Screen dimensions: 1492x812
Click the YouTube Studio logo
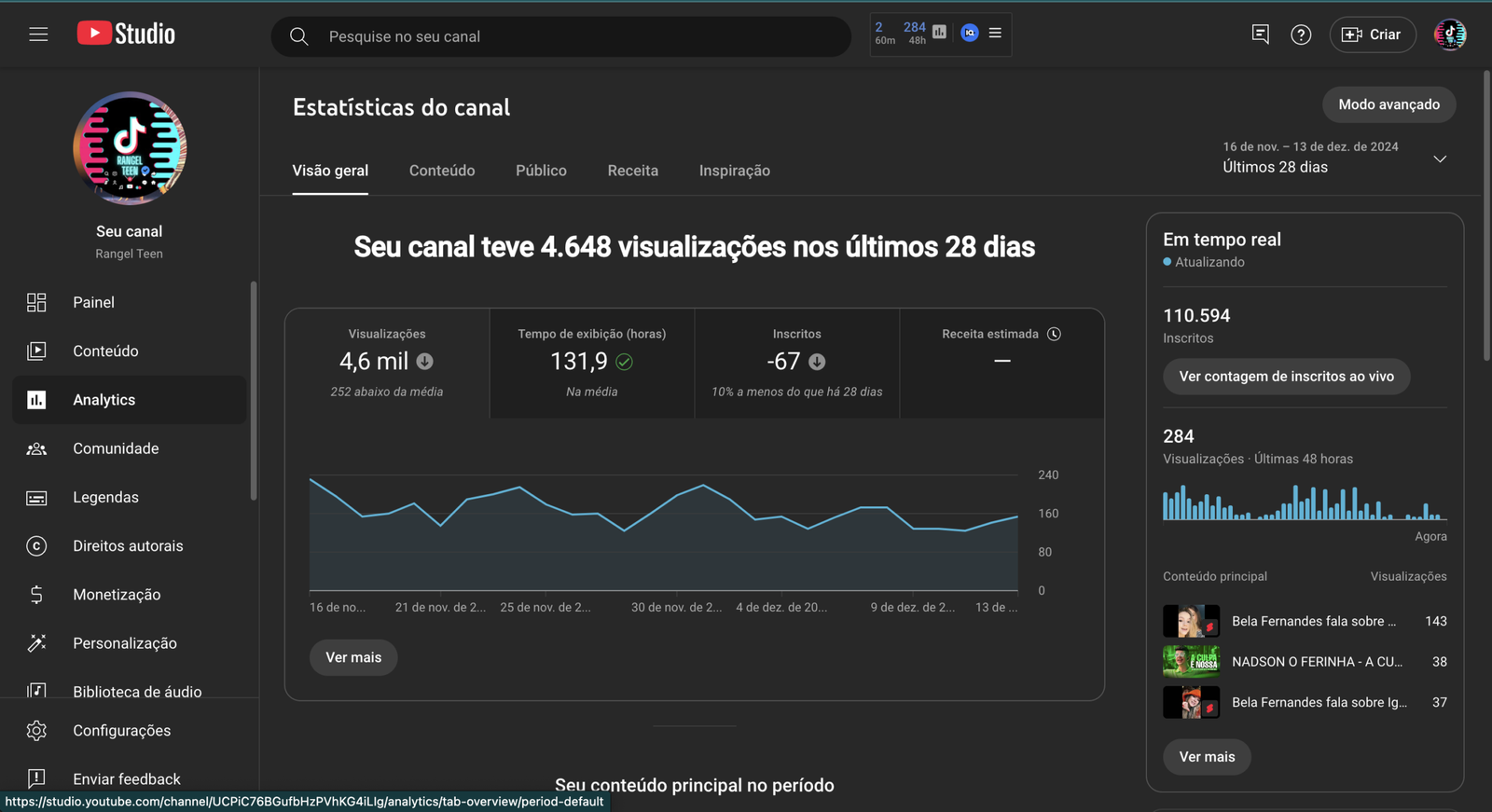(x=126, y=34)
